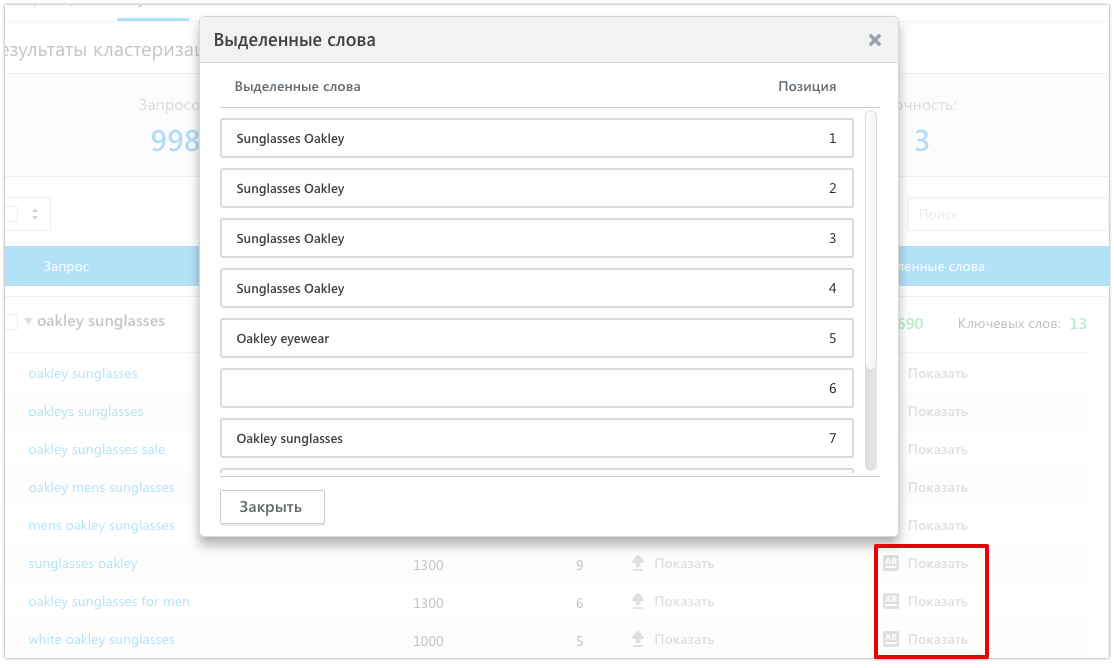Click AB icon in sunglasses oakley row
Screen dimensions: 1114x668
coord(891,564)
